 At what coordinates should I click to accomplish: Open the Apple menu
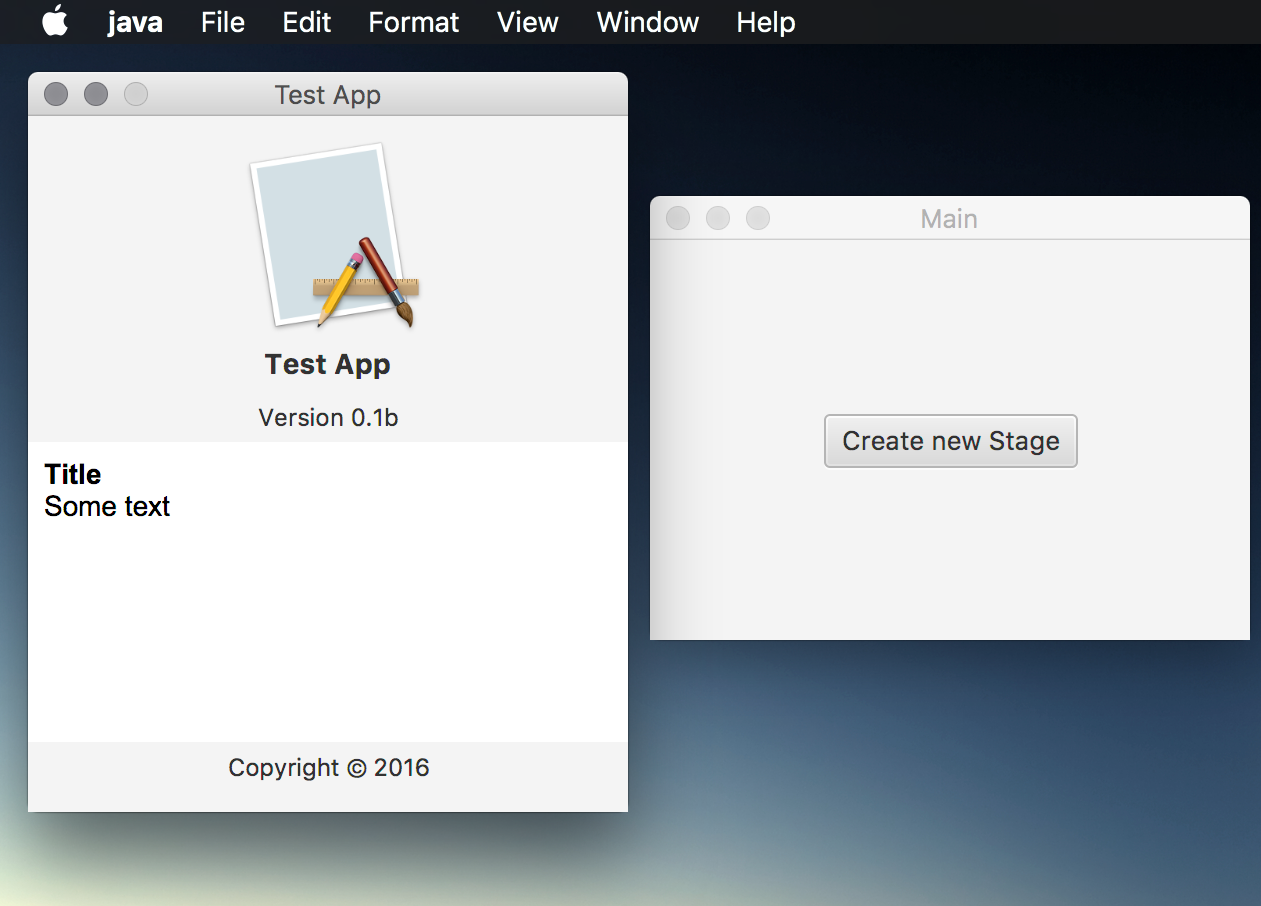pyautogui.click(x=55, y=21)
